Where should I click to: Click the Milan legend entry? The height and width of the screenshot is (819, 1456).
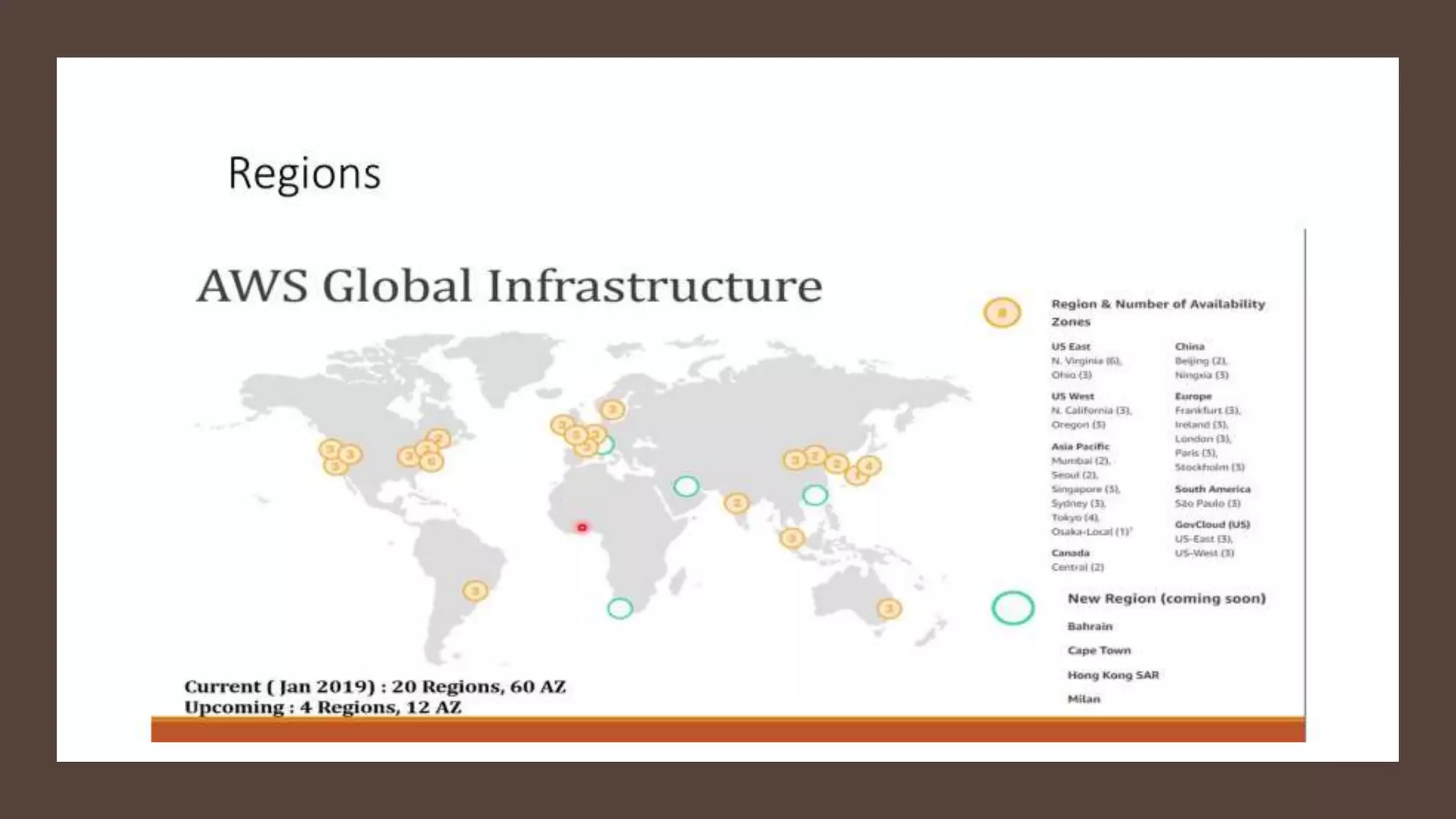point(1083,699)
